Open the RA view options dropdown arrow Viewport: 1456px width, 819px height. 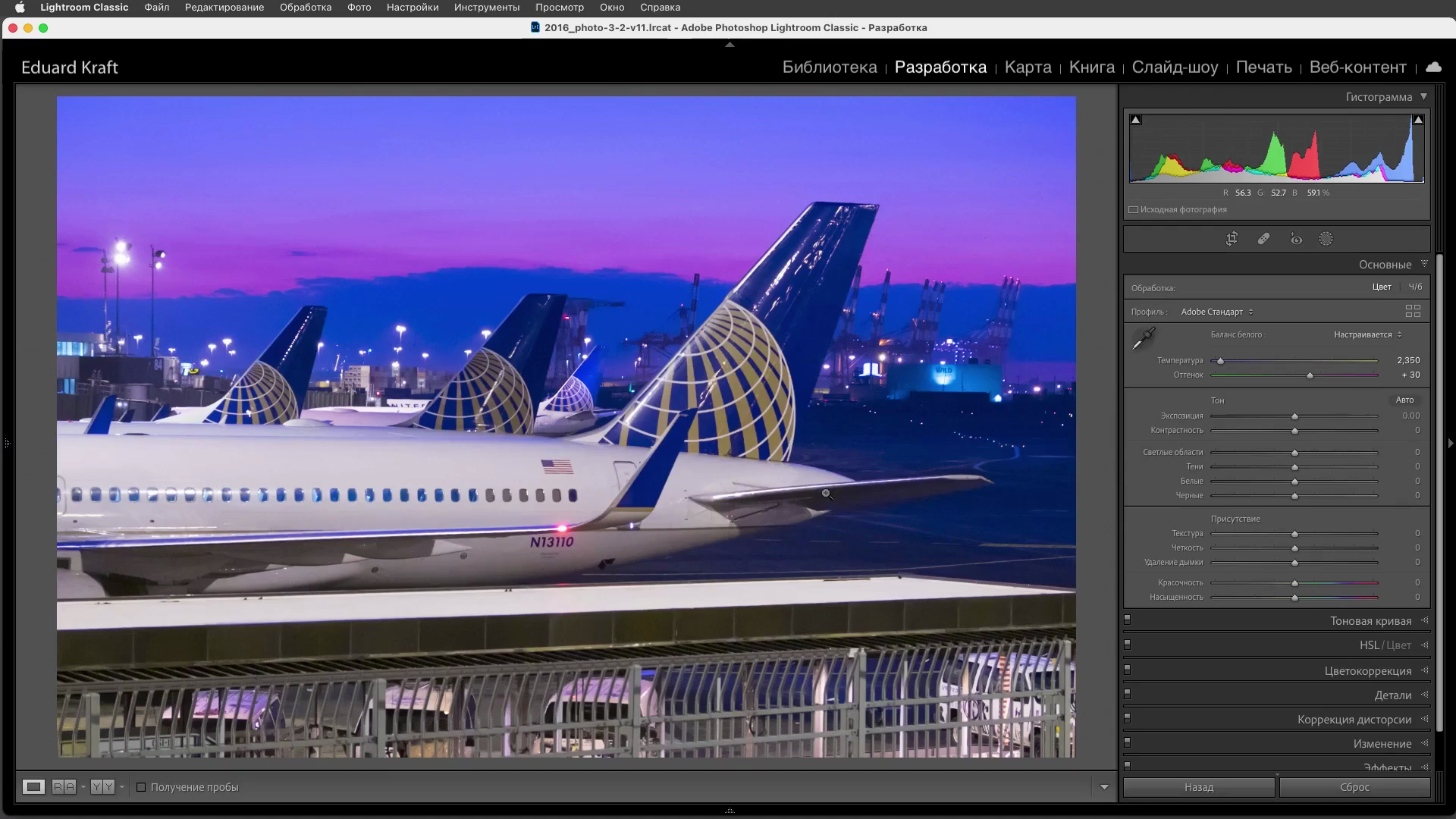pos(83,787)
